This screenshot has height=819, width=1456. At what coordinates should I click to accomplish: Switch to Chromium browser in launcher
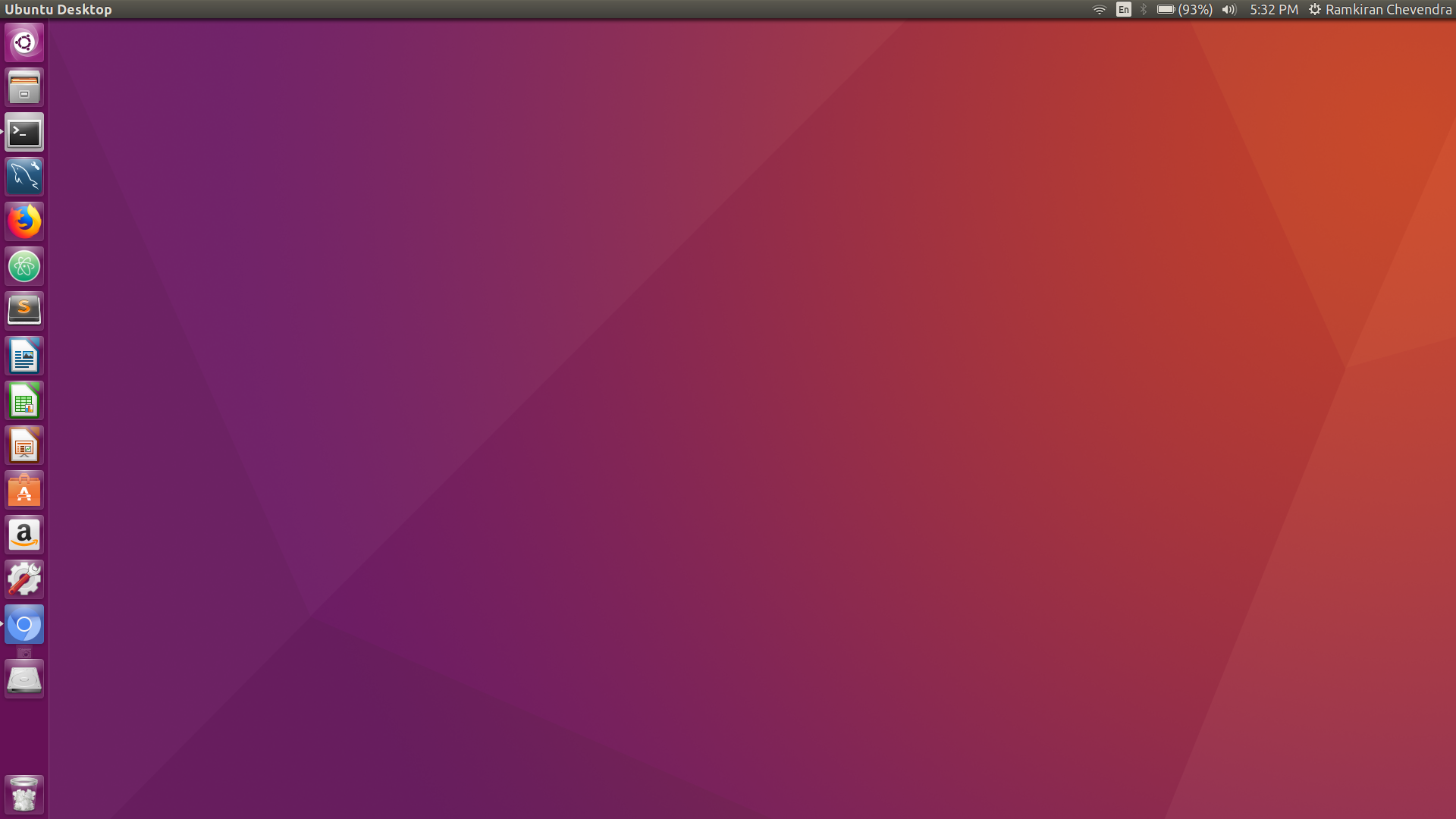click(24, 624)
